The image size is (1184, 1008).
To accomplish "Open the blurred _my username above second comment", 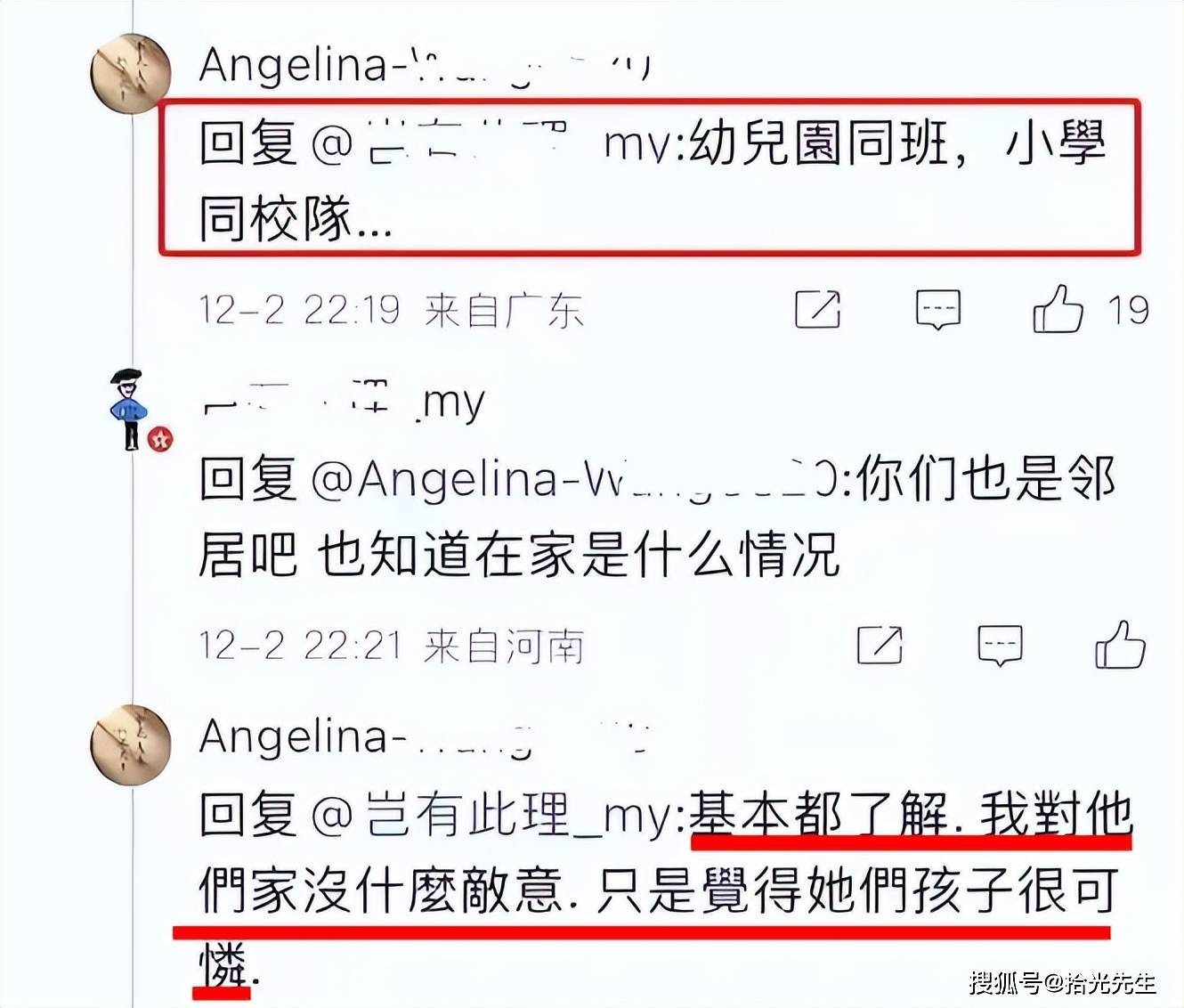I will (x=344, y=403).
